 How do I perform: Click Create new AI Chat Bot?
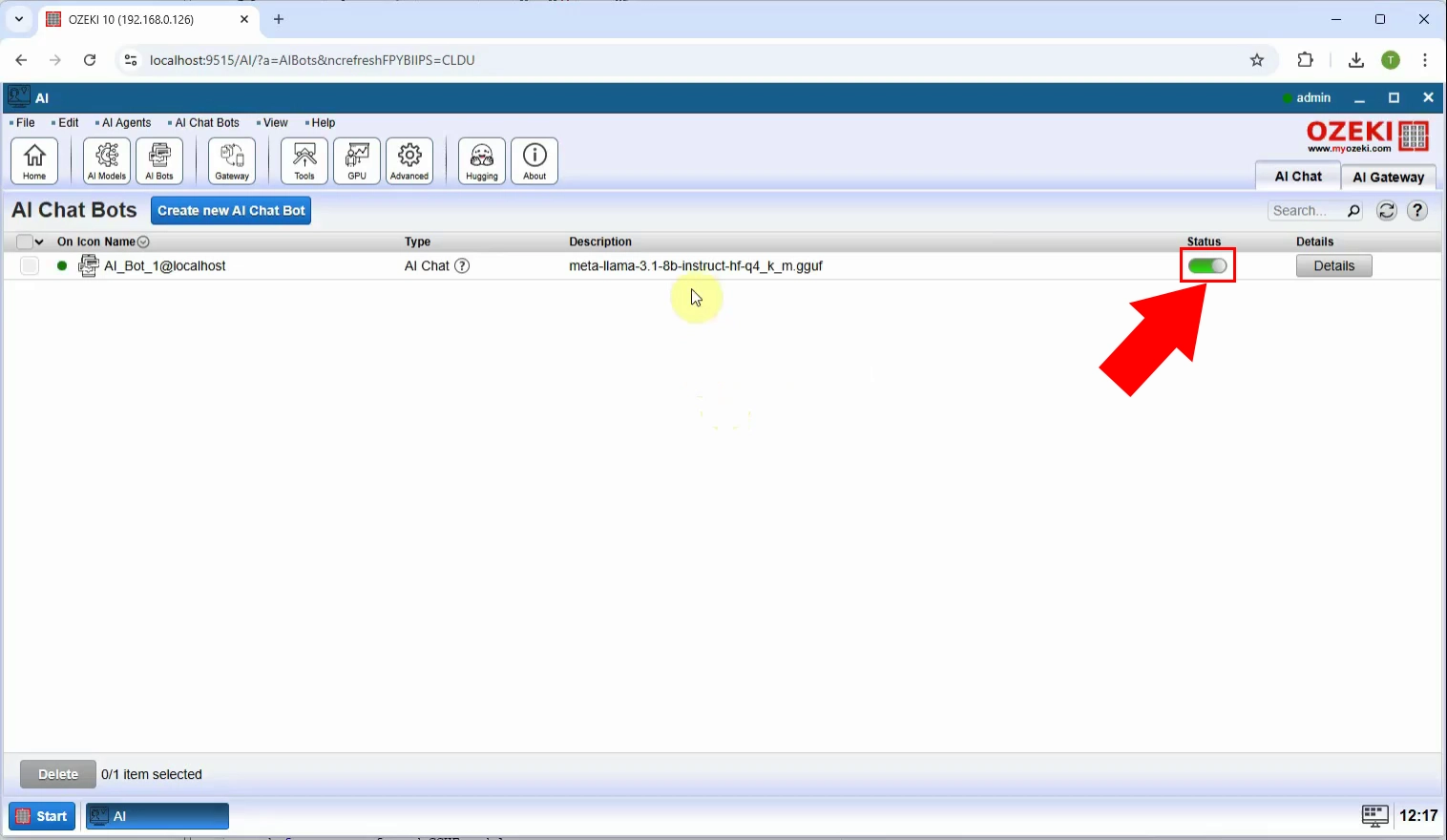tap(231, 210)
